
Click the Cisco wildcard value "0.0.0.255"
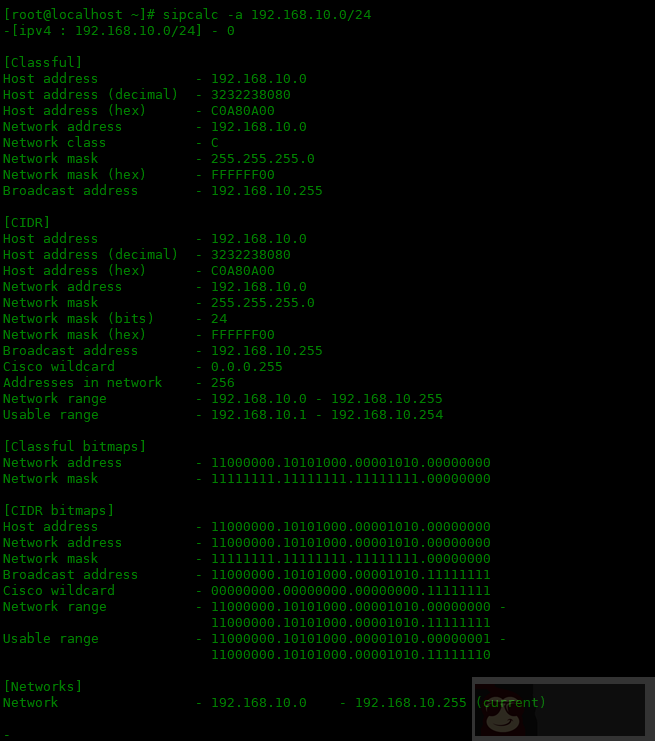(x=247, y=367)
